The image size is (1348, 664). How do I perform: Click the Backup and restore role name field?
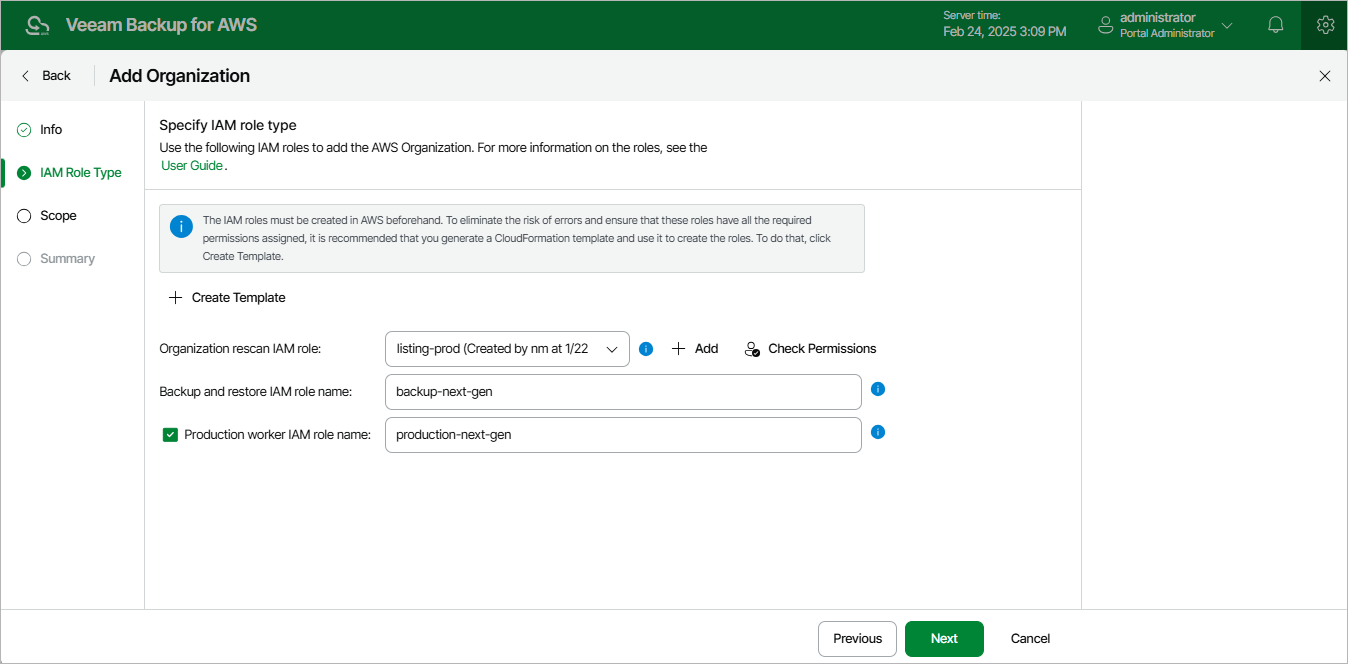click(x=622, y=392)
